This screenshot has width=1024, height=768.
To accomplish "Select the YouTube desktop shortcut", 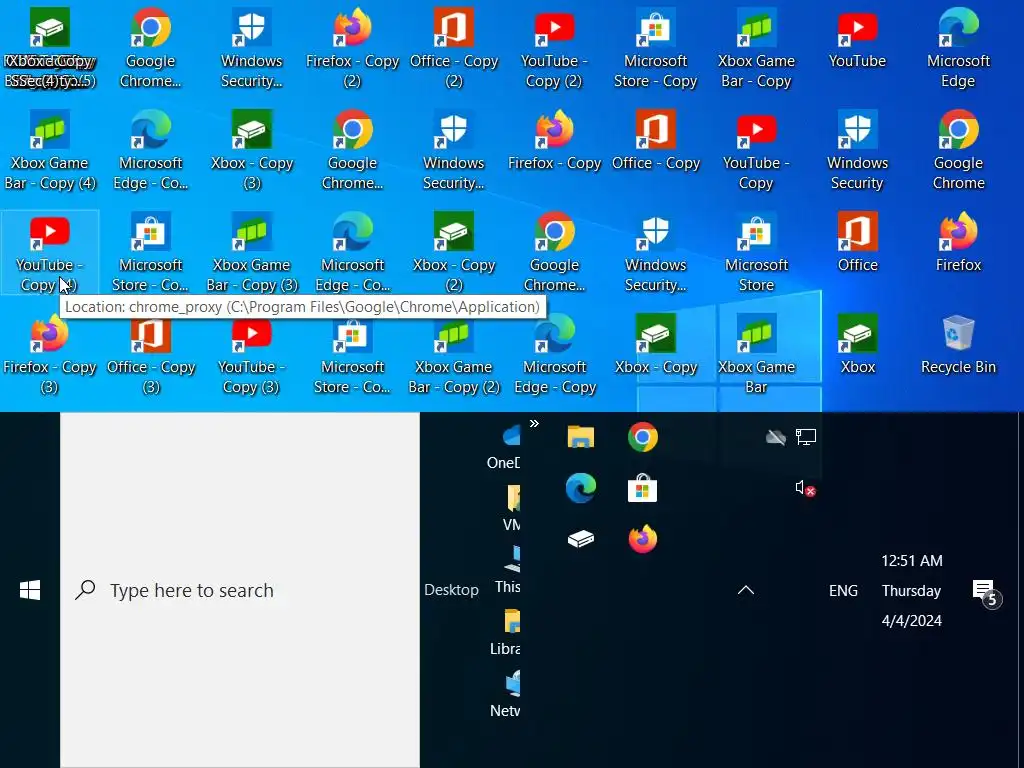I will [x=857, y=39].
